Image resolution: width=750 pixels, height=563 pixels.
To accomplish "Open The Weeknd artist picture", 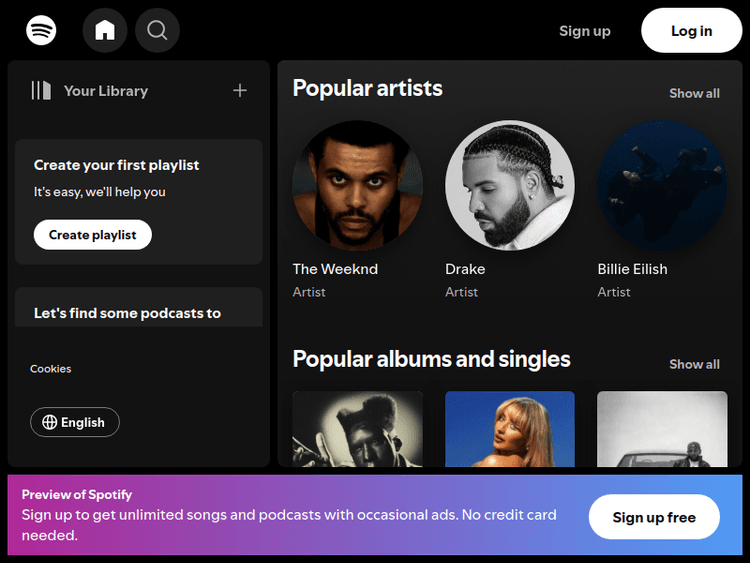I will (x=357, y=186).
